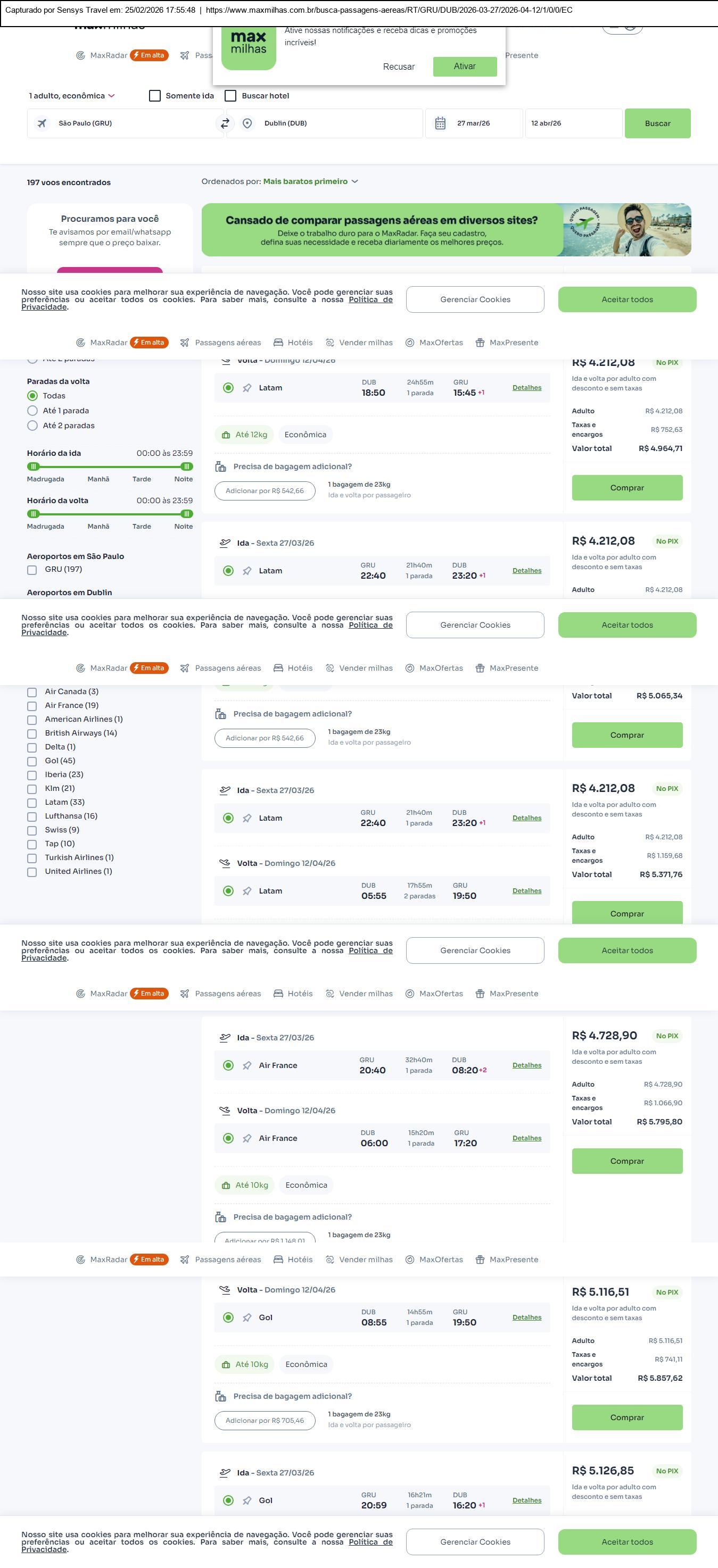The width and height of the screenshot is (718, 1568).
Task: Click the calendar icon in departure date field
Action: [x=440, y=123]
